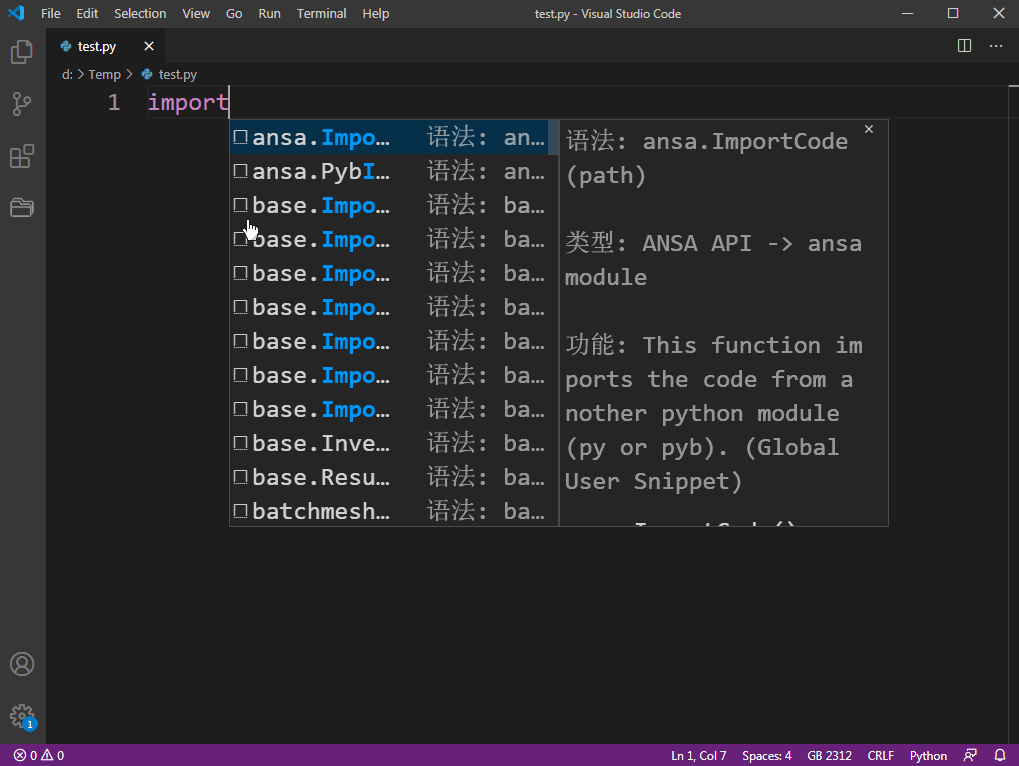Click Ln 1, Col 7 to go to line
Image resolution: width=1019 pixels, height=766 pixels.
699,755
